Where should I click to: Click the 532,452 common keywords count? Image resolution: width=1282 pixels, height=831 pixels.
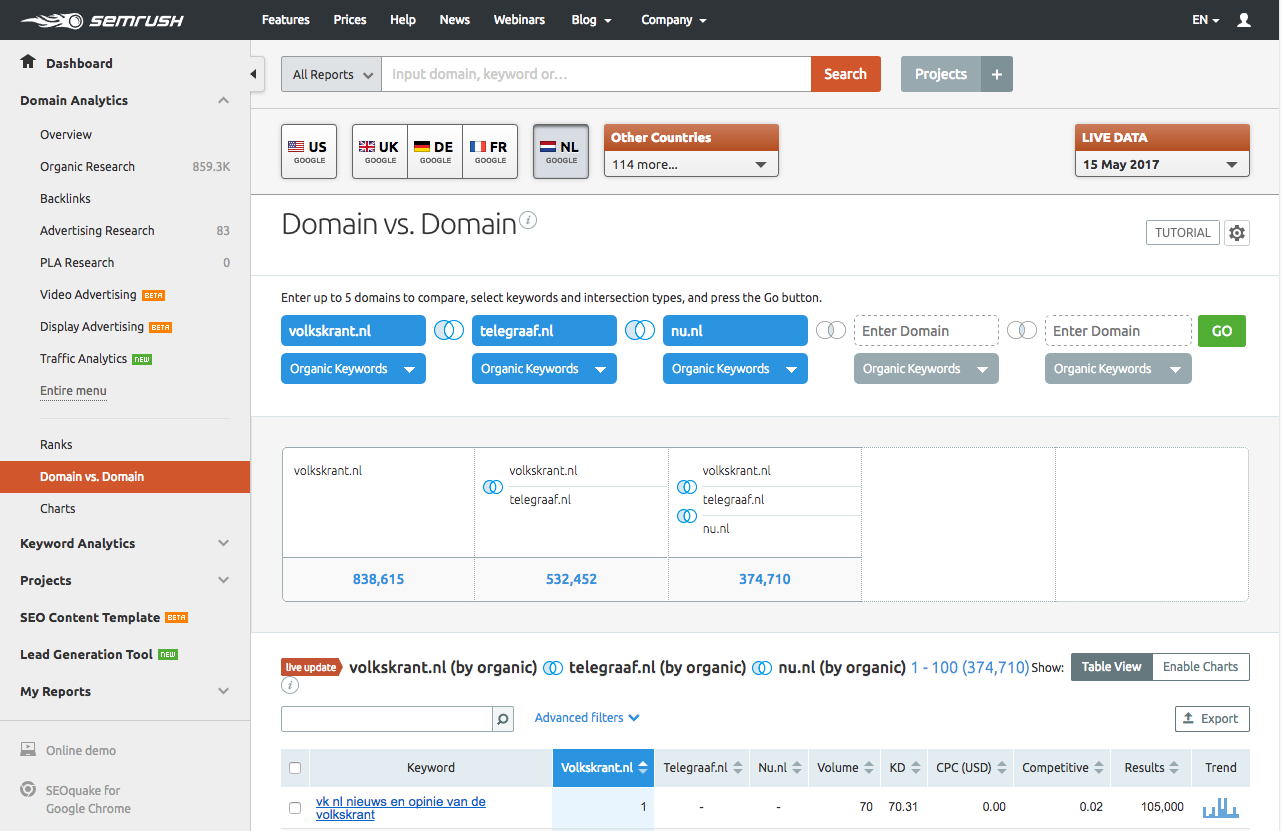tap(571, 579)
